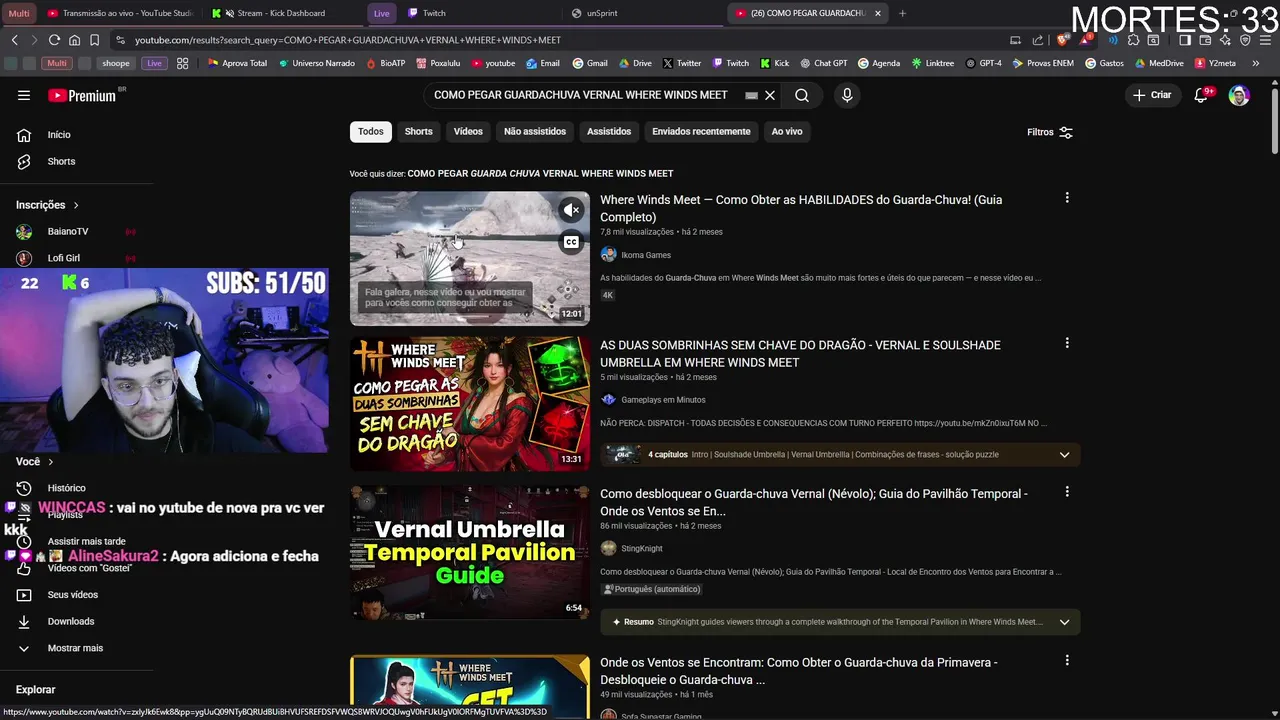Open Brave Rewards triangle icon

[x=1086, y=40]
